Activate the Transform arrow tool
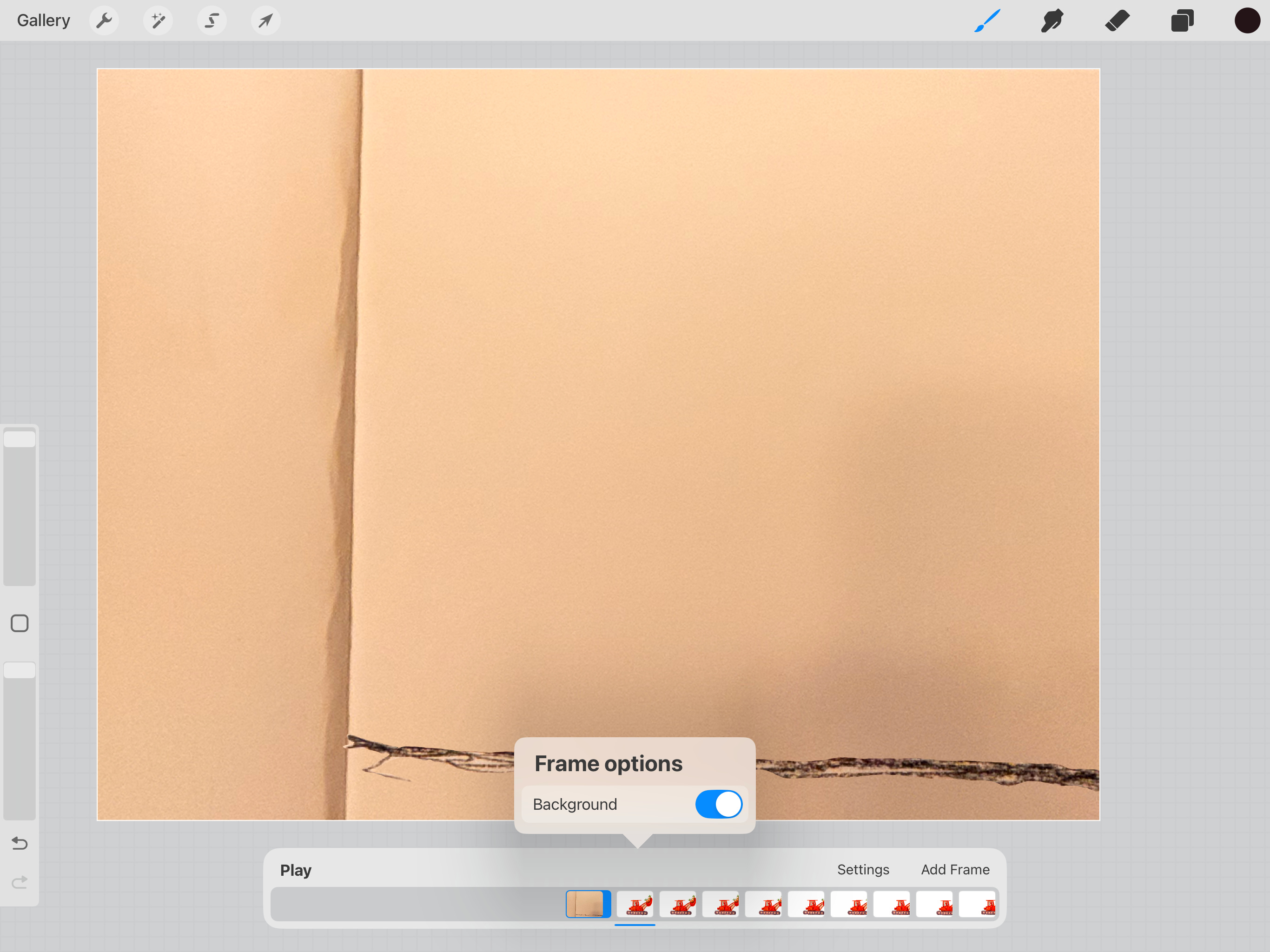The width and height of the screenshot is (1270, 952). point(265,20)
